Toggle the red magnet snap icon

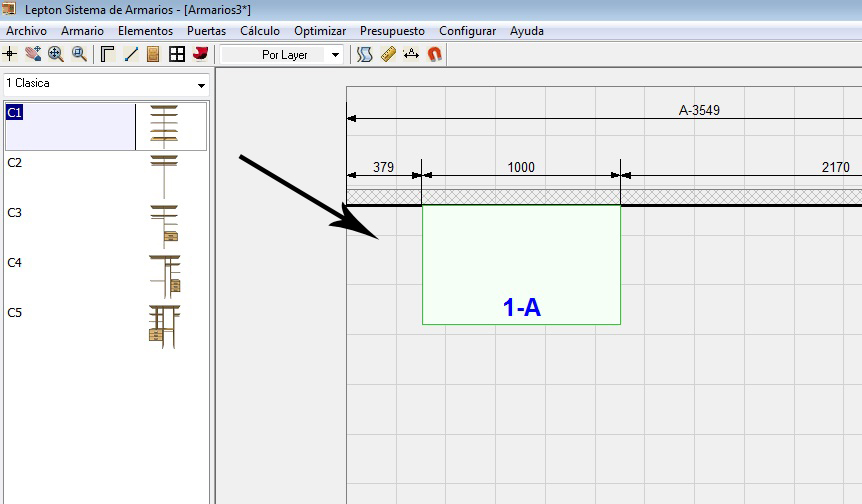[434, 54]
